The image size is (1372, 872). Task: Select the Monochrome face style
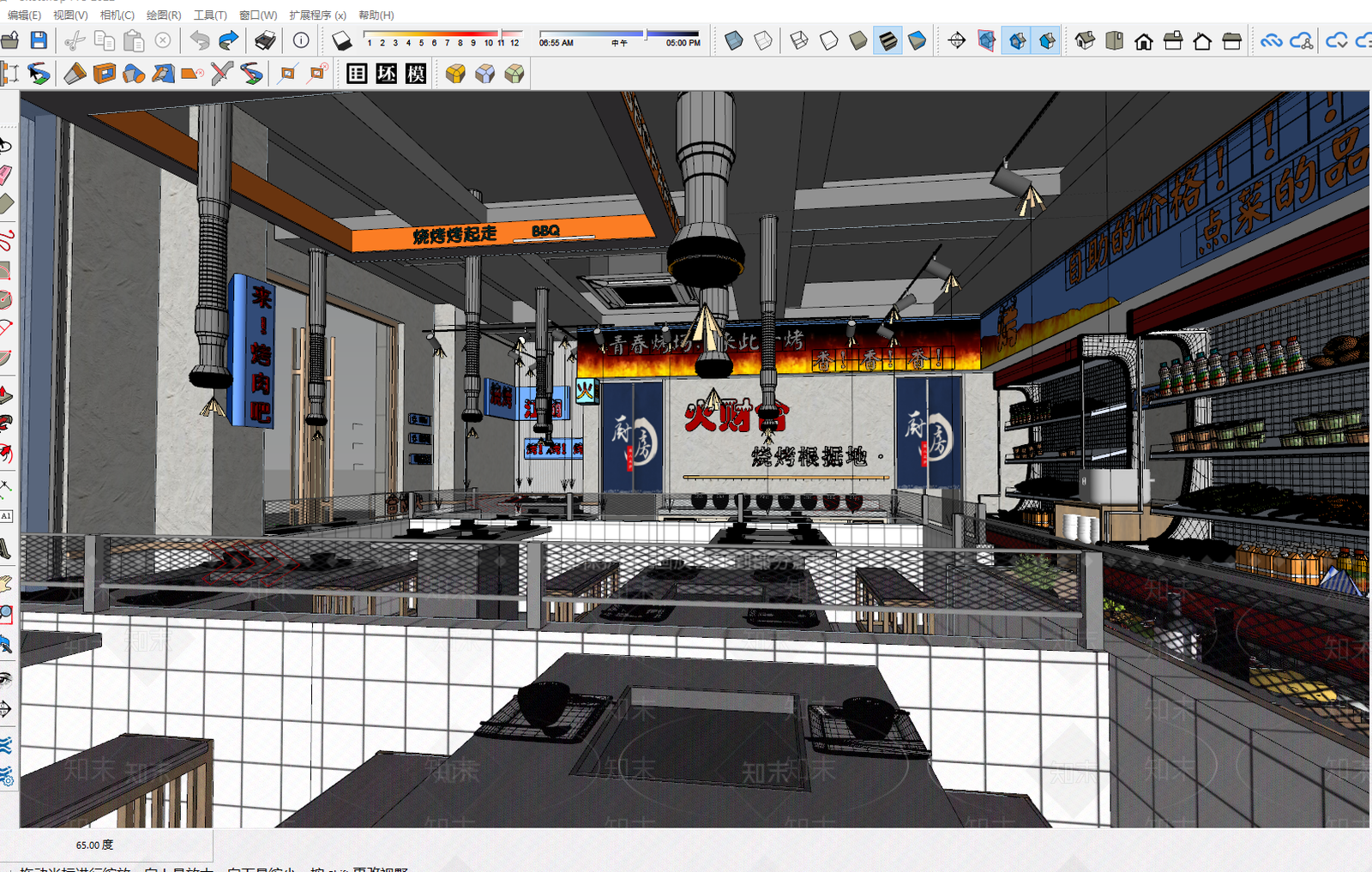918,40
